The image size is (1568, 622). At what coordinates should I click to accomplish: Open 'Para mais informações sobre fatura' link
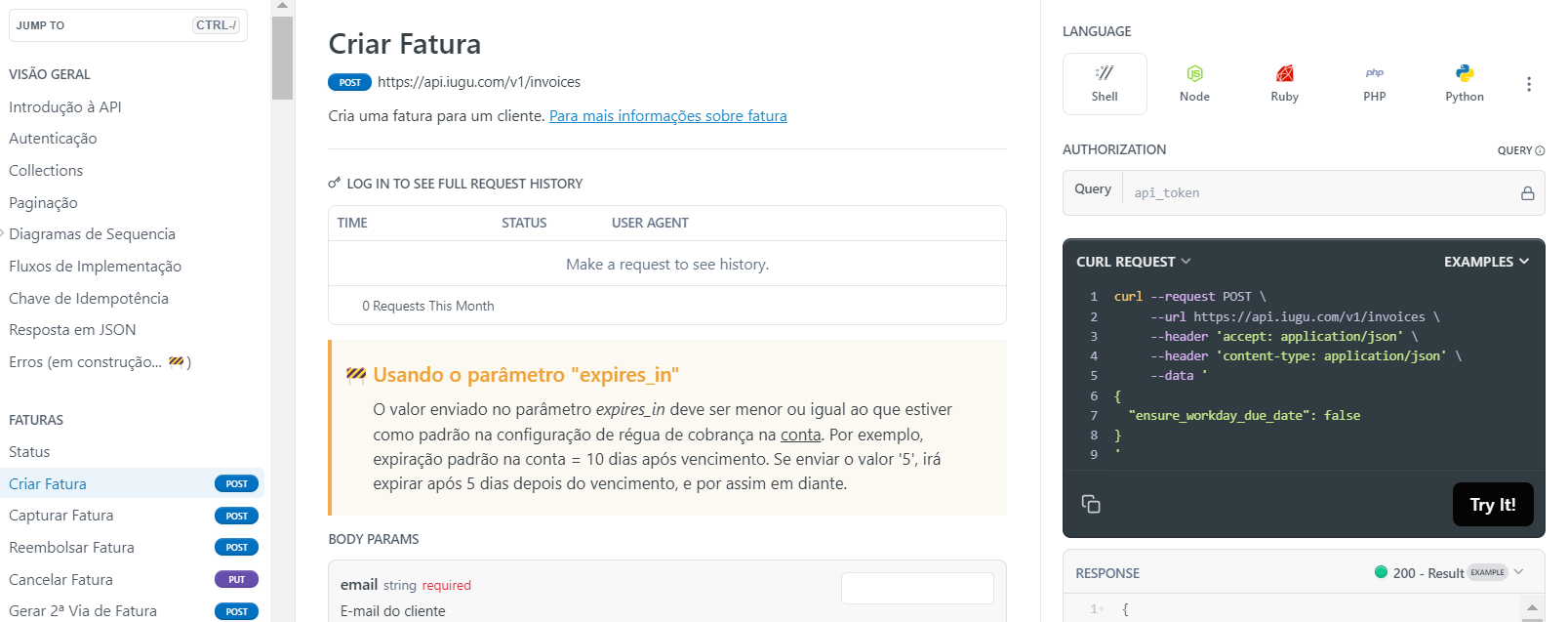(667, 116)
